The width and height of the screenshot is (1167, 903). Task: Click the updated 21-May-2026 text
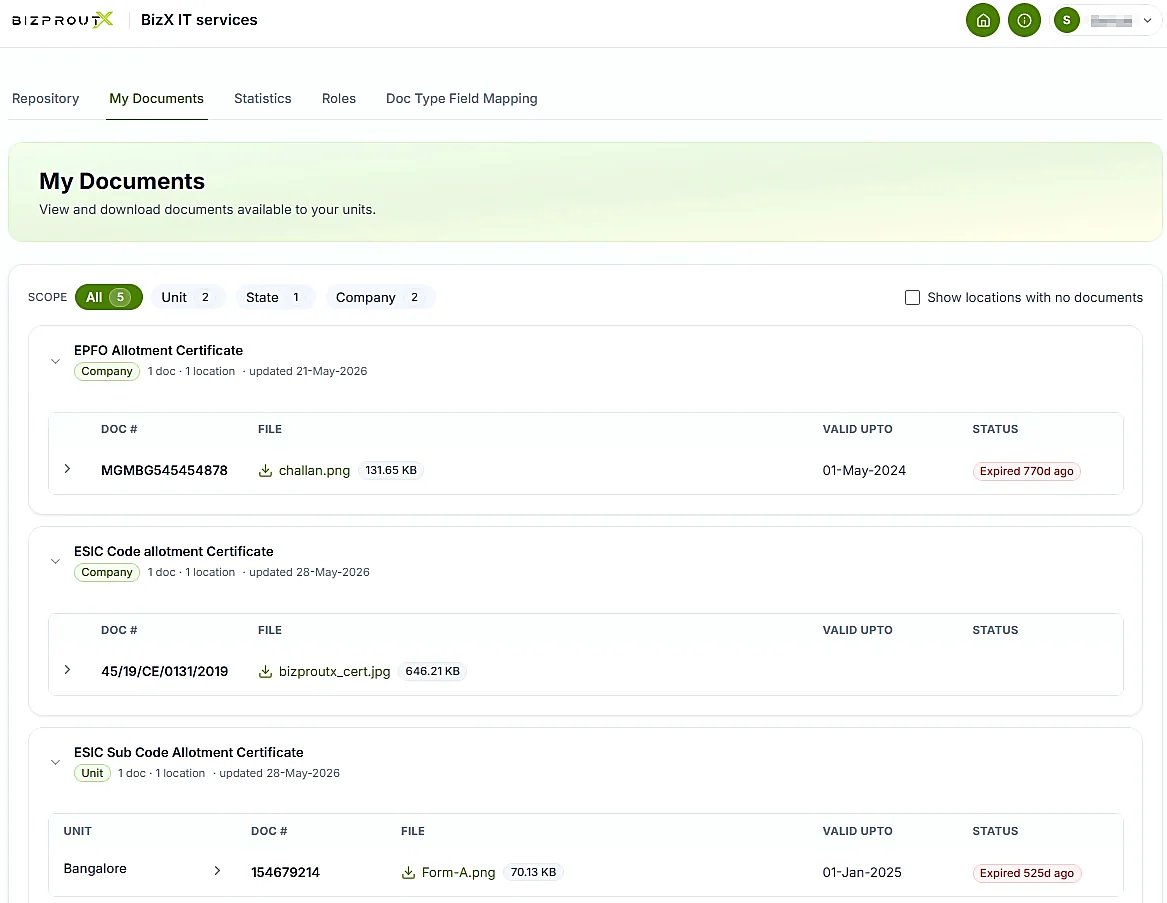click(308, 371)
